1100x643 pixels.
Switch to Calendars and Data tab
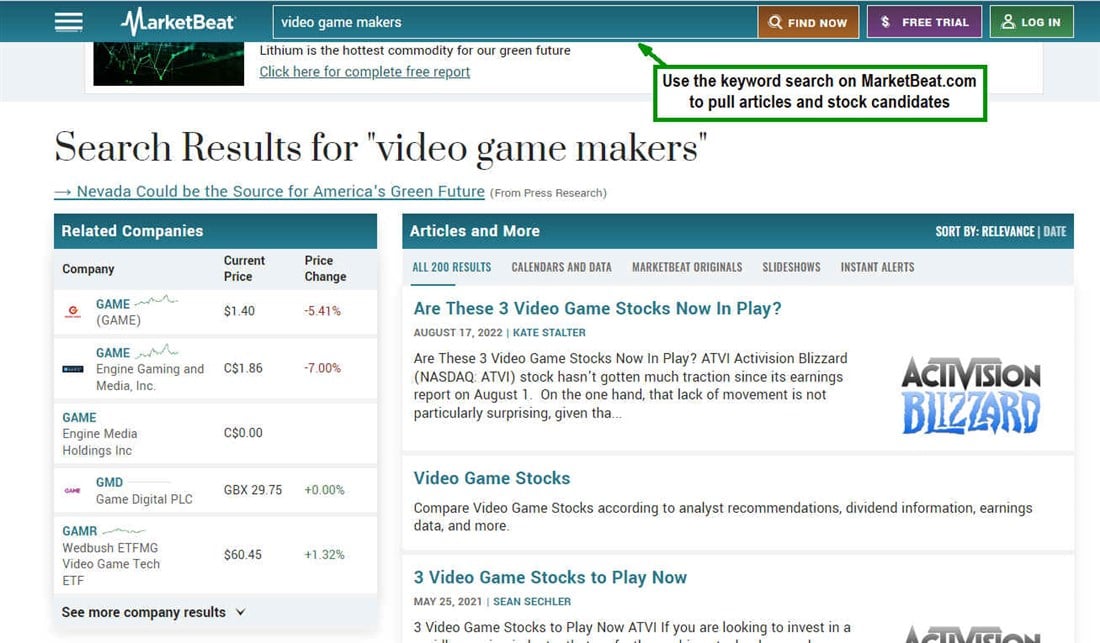click(x=561, y=267)
